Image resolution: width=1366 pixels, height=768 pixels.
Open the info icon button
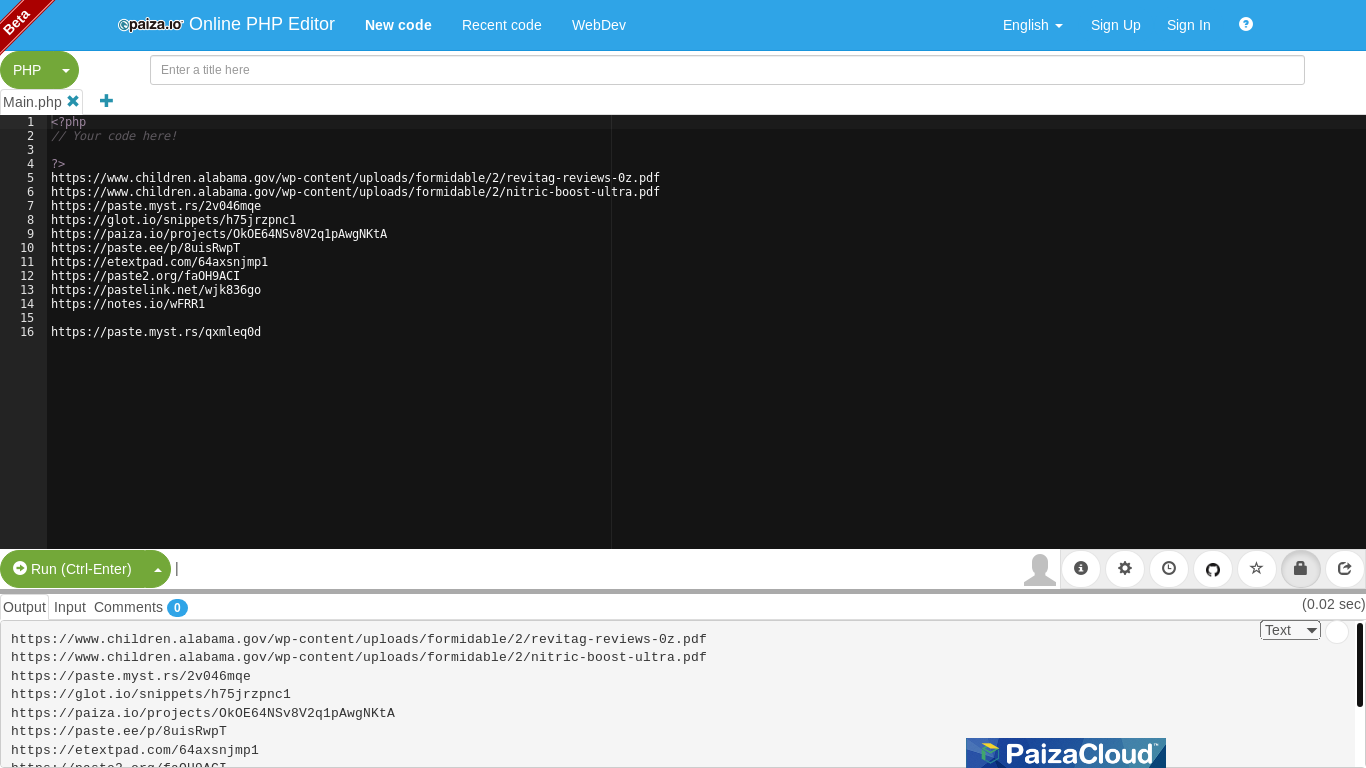pos(1081,569)
